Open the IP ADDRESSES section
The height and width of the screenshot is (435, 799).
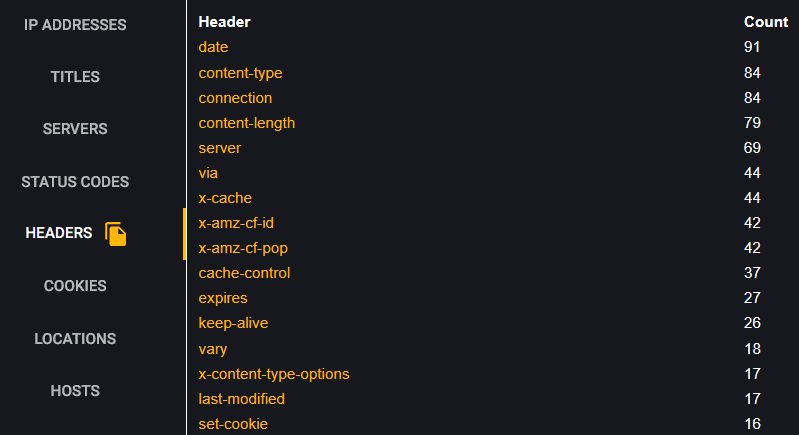pos(75,25)
